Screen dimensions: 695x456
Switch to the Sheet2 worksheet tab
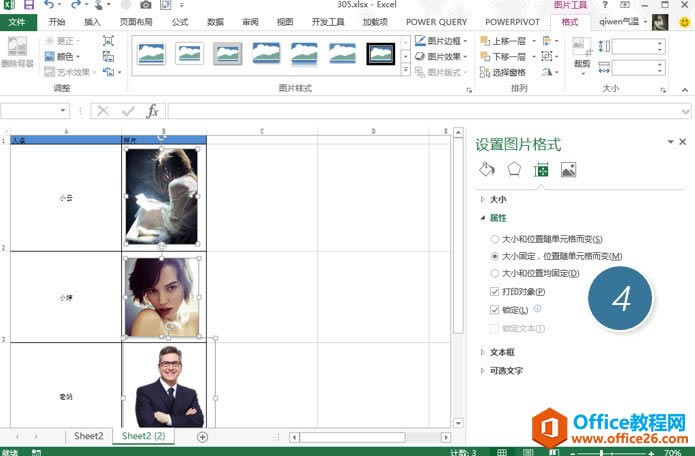pyautogui.click(x=88, y=436)
